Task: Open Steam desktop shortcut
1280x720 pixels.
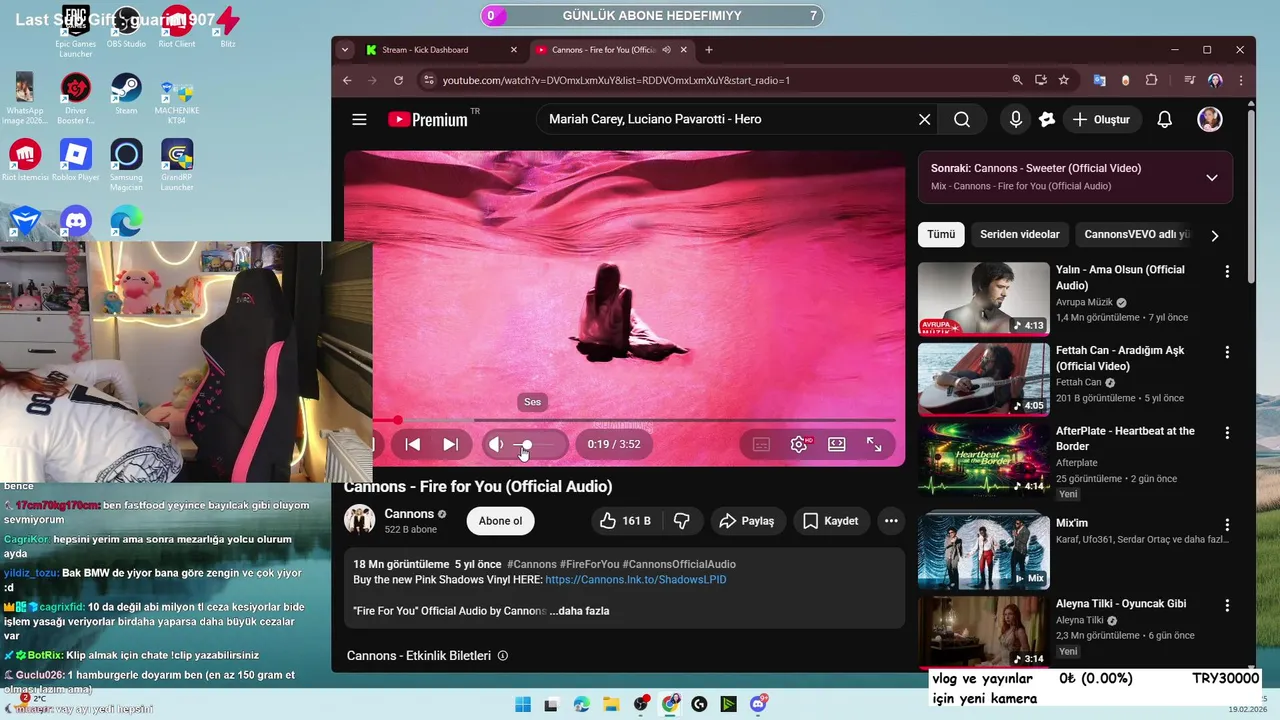Action: pyautogui.click(x=126, y=94)
